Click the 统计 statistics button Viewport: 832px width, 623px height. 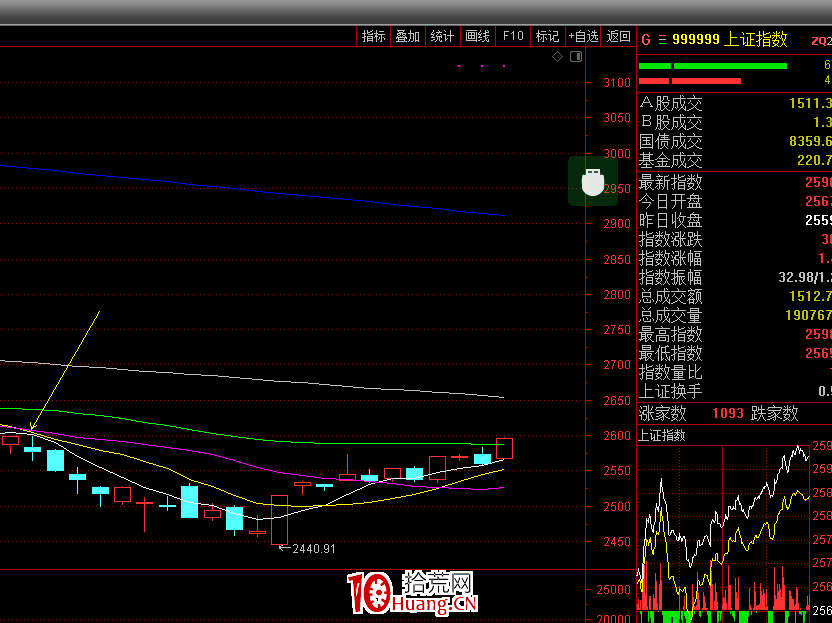click(x=442, y=36)
